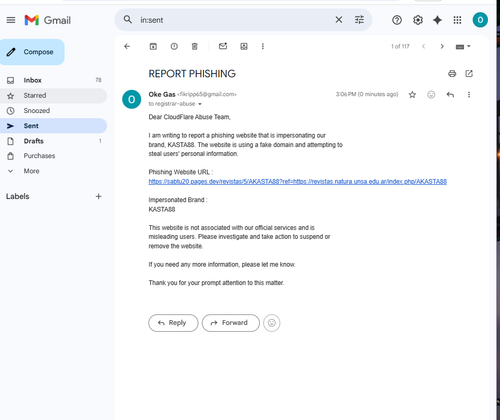
Task: Open the phishing website URL link
Action: (297, 182)
